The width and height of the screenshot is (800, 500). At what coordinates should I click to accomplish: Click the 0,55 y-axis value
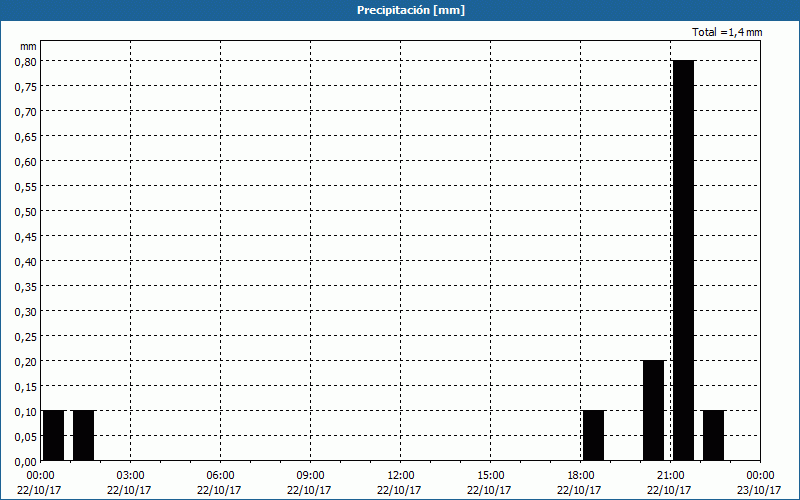click(26, 186)
